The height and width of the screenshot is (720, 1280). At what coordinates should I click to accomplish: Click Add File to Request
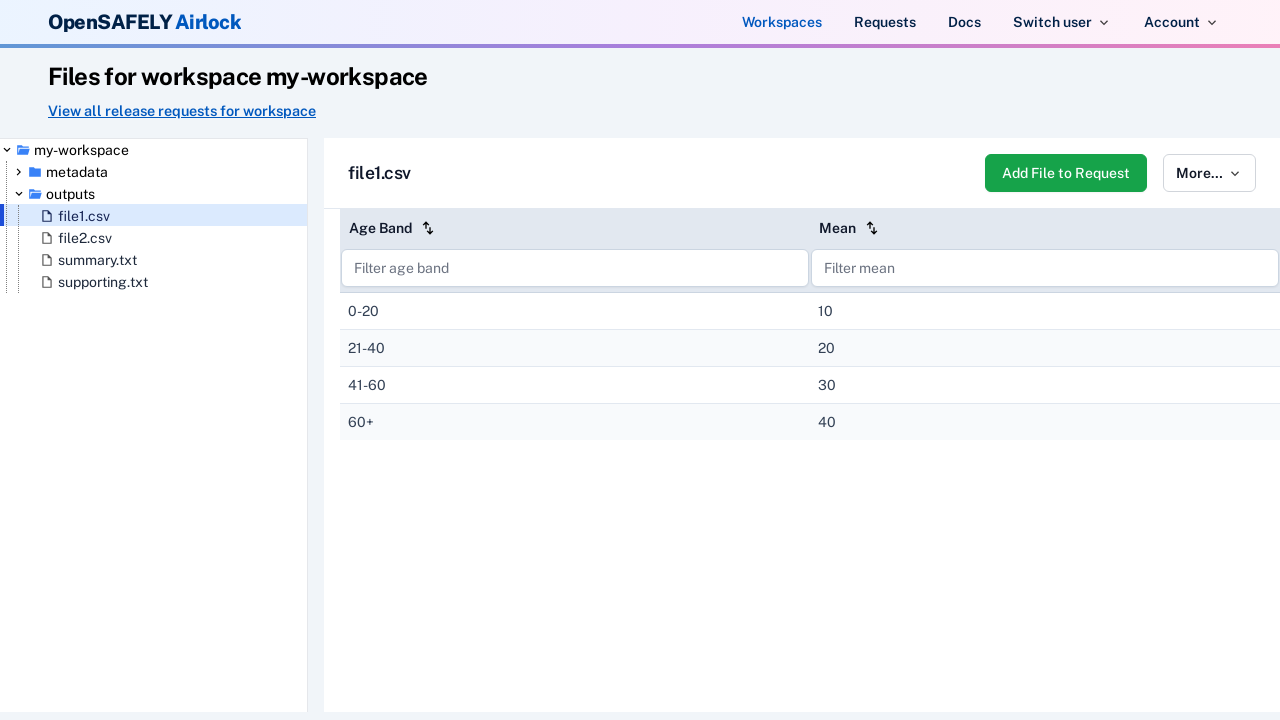click(1066, 173)
